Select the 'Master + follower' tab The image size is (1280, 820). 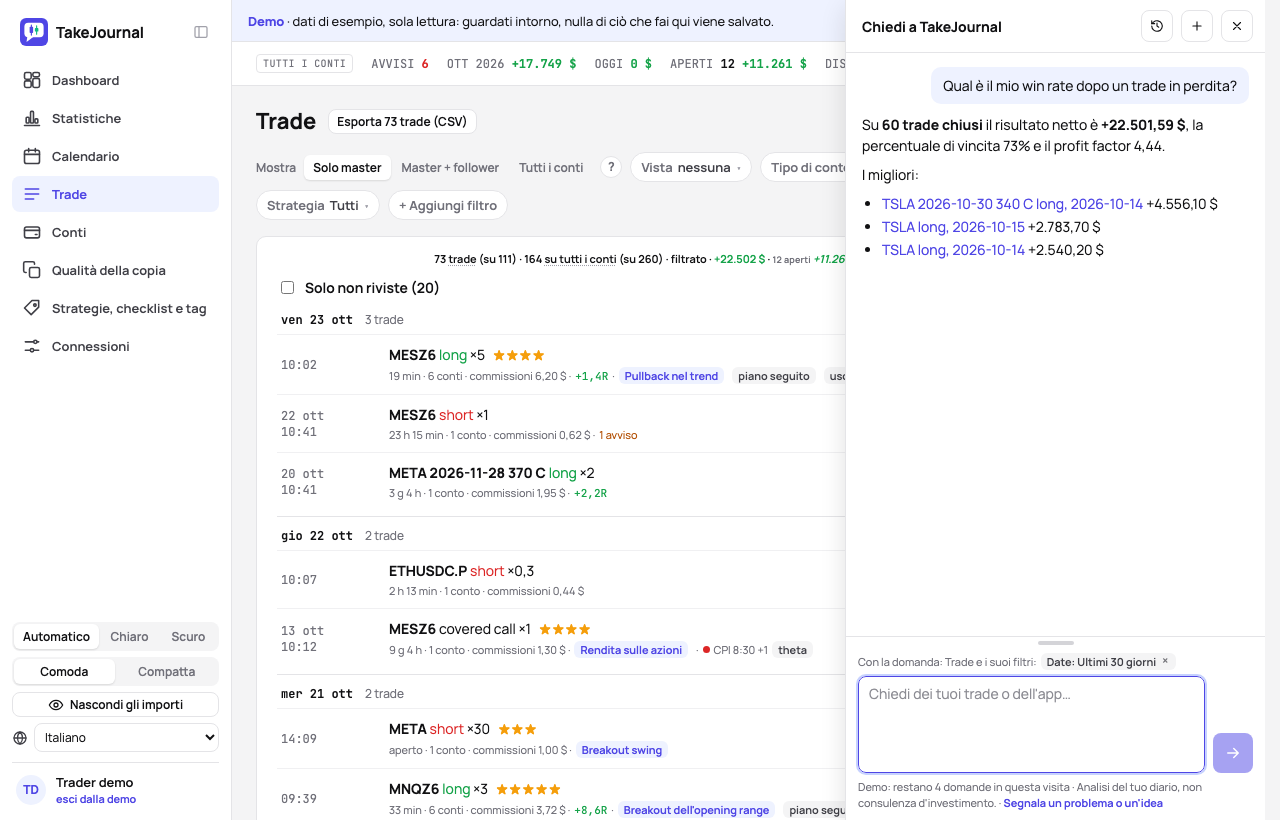pos(450,167)
